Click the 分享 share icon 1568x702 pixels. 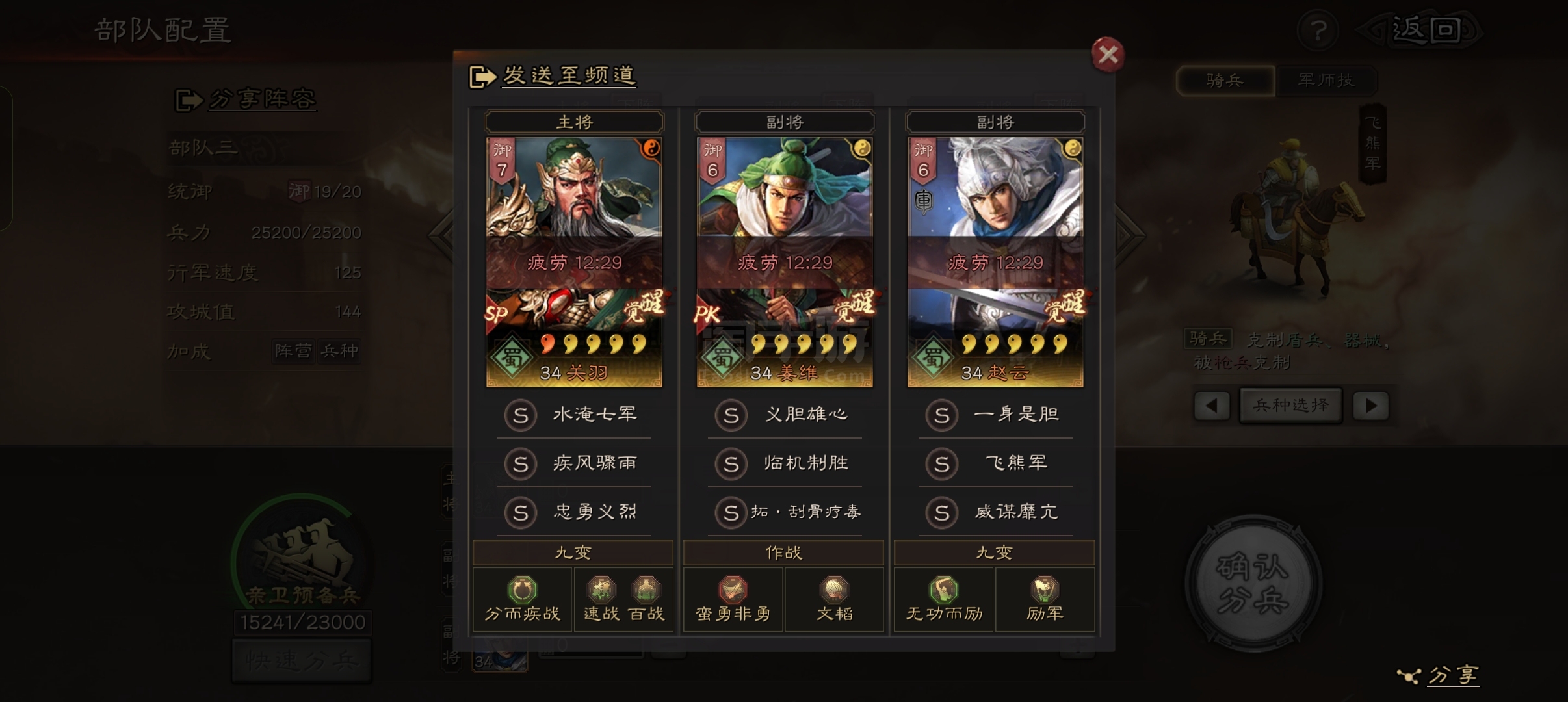click(1439, 675)
